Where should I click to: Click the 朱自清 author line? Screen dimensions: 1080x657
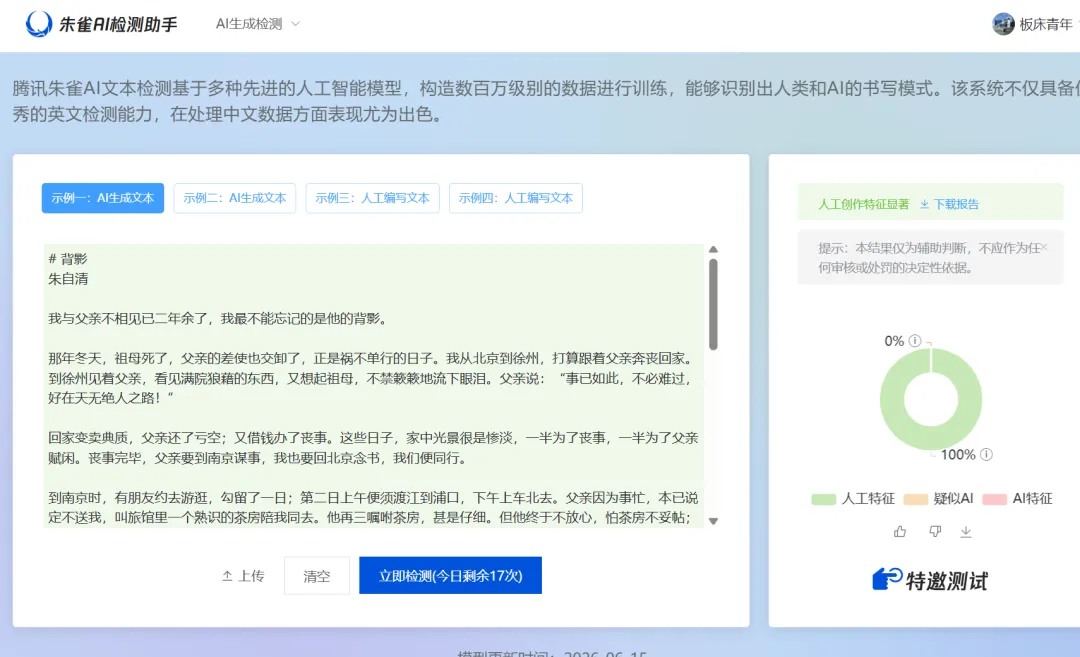pyautogui.click(x=68, y=279)
